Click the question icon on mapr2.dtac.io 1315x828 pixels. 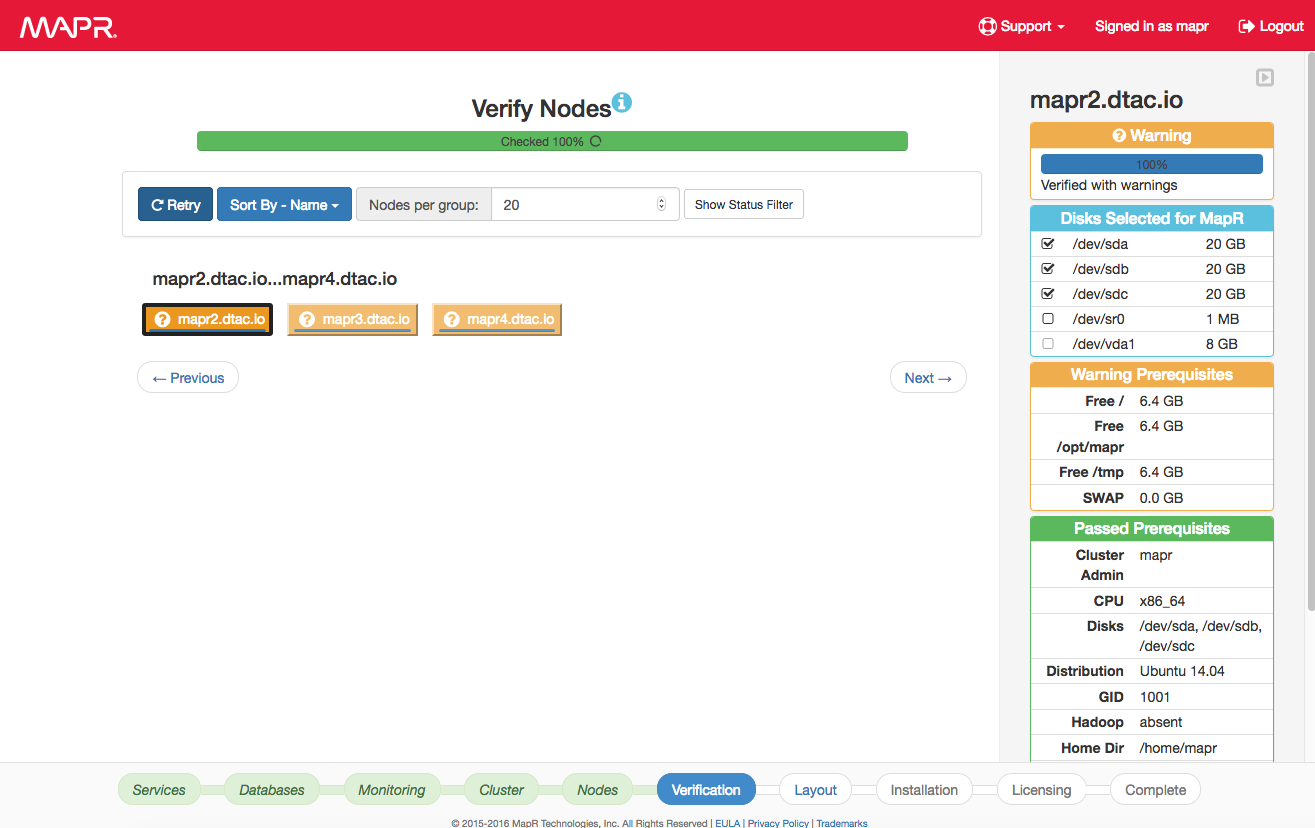tap(162, 319)
